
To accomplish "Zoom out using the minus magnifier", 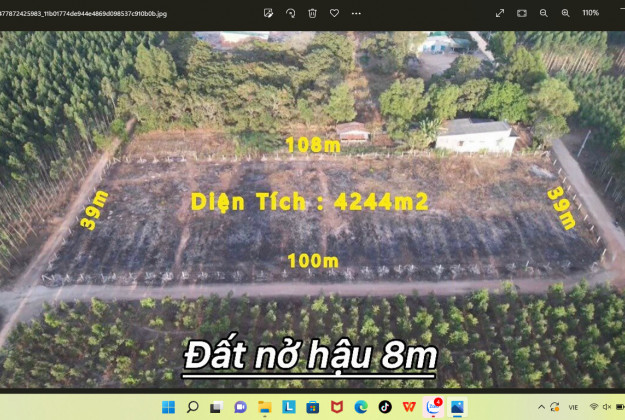I will pyautogui.click(x=544, y=13).
